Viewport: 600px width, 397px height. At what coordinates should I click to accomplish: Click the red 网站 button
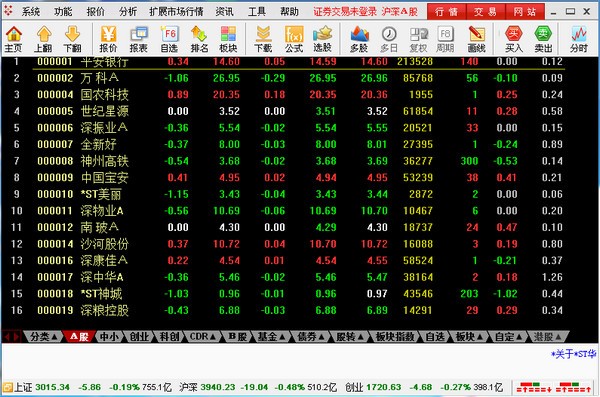(525, 12)
